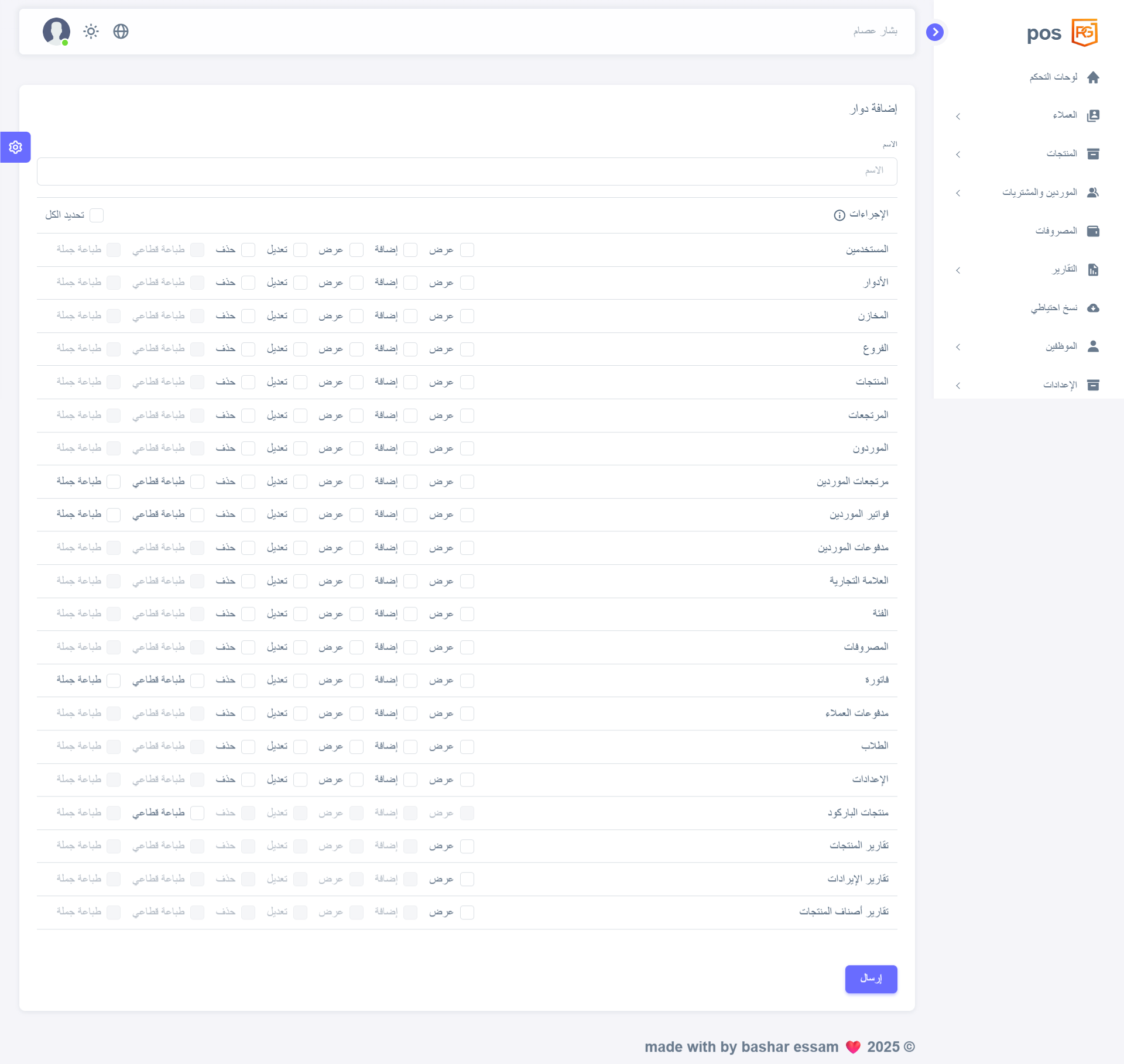Click the cloud backup icon نسخ احتياطي
Viewport: 1124px width, 1064px height.
1092,308
